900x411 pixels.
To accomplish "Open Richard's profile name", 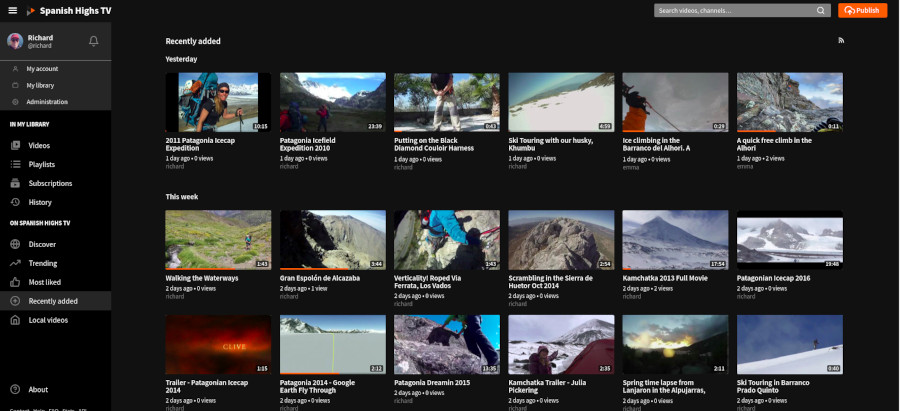I will (x=40, y=38).
